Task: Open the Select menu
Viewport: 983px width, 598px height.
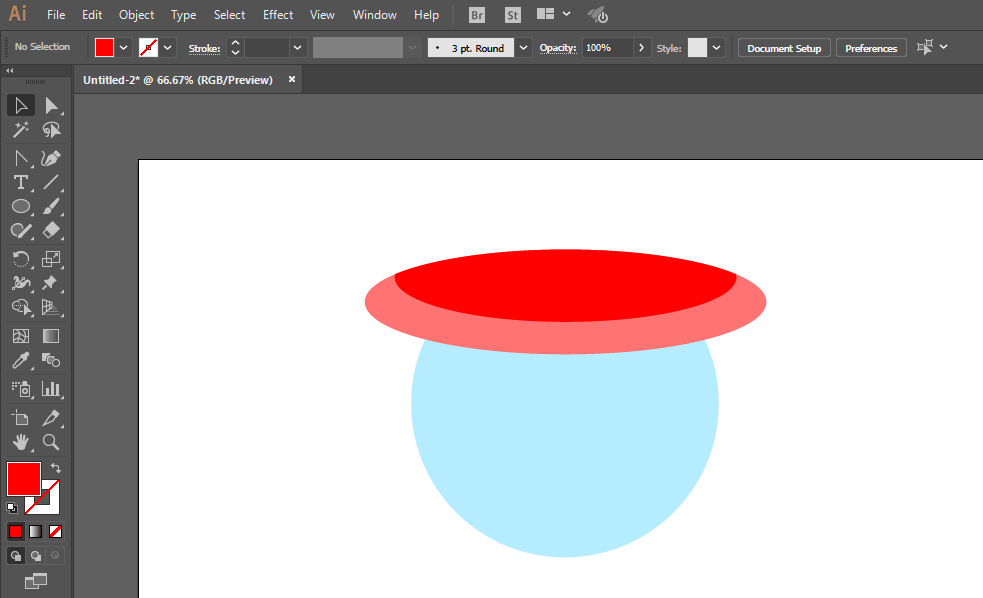Action: [x=229, y=14]
